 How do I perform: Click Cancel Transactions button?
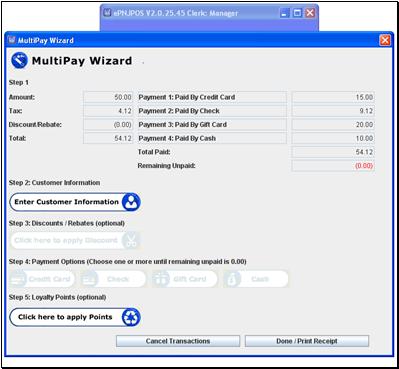[178, 341]
